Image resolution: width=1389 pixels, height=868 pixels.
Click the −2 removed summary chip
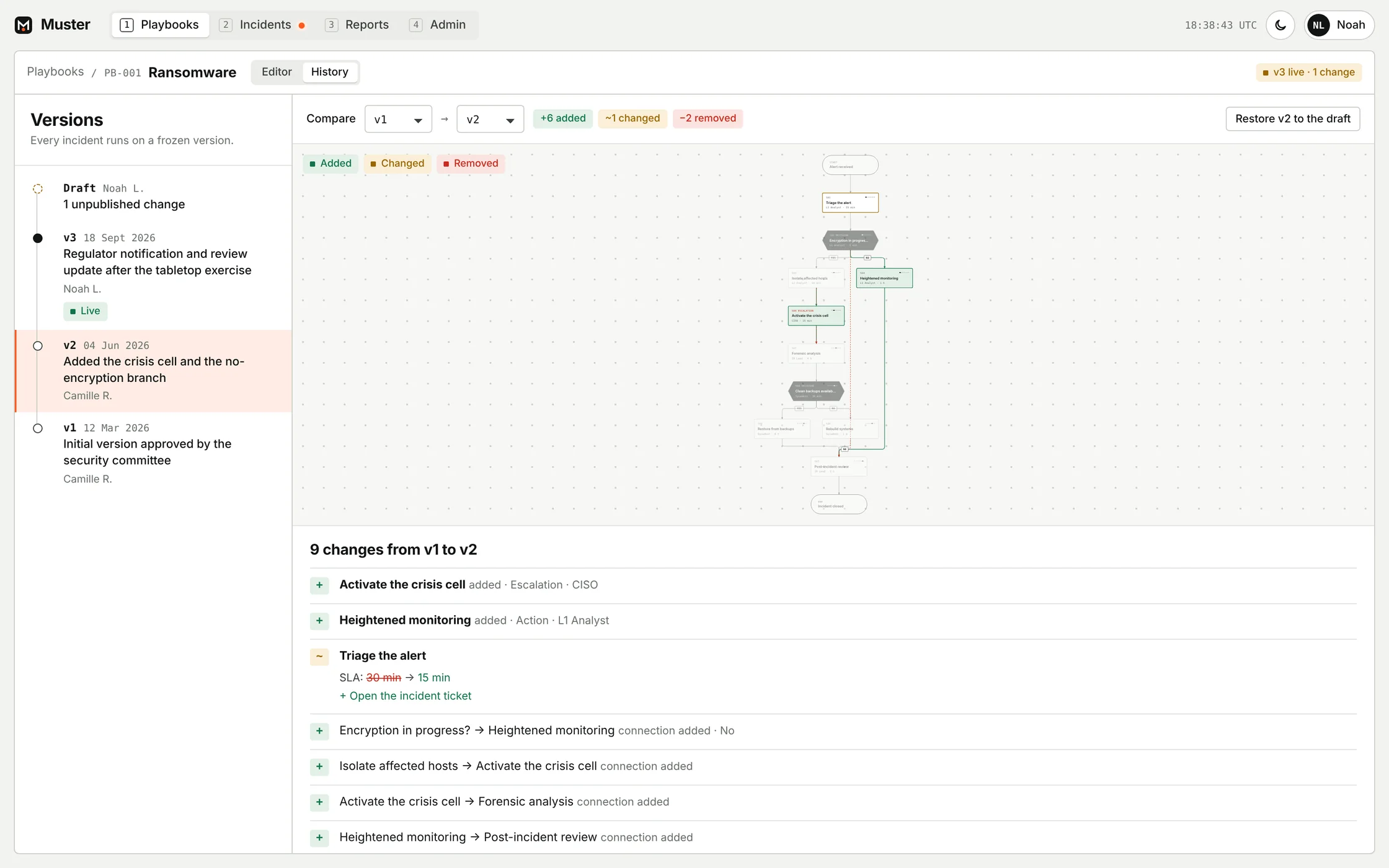pos(708,118)
